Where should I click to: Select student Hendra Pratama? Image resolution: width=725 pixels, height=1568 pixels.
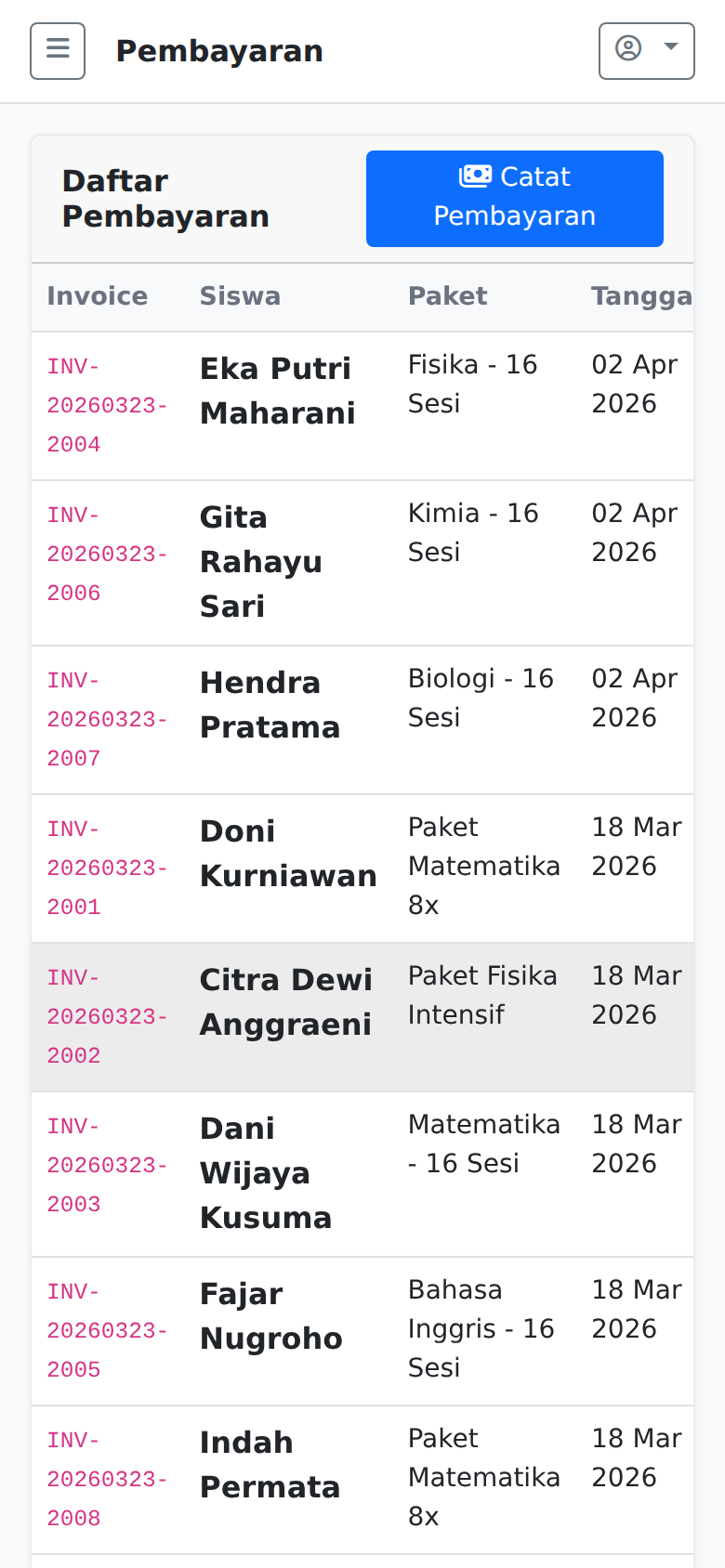tap(270, 705)
